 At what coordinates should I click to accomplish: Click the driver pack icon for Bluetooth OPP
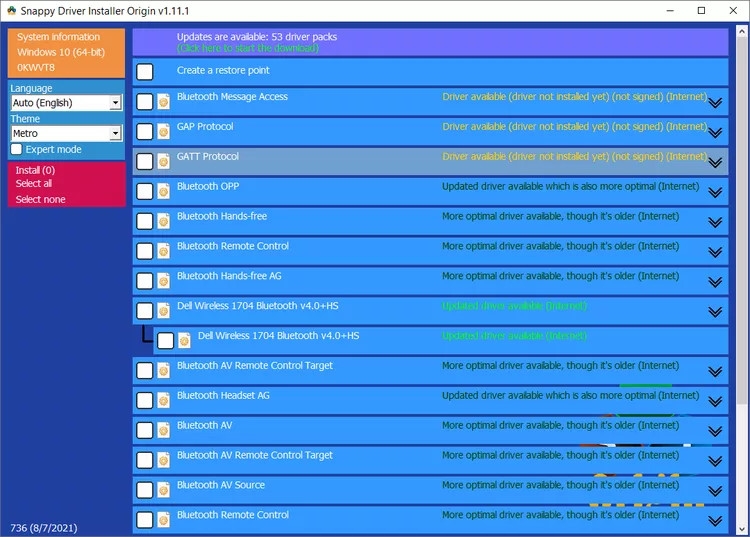(164, 191)
